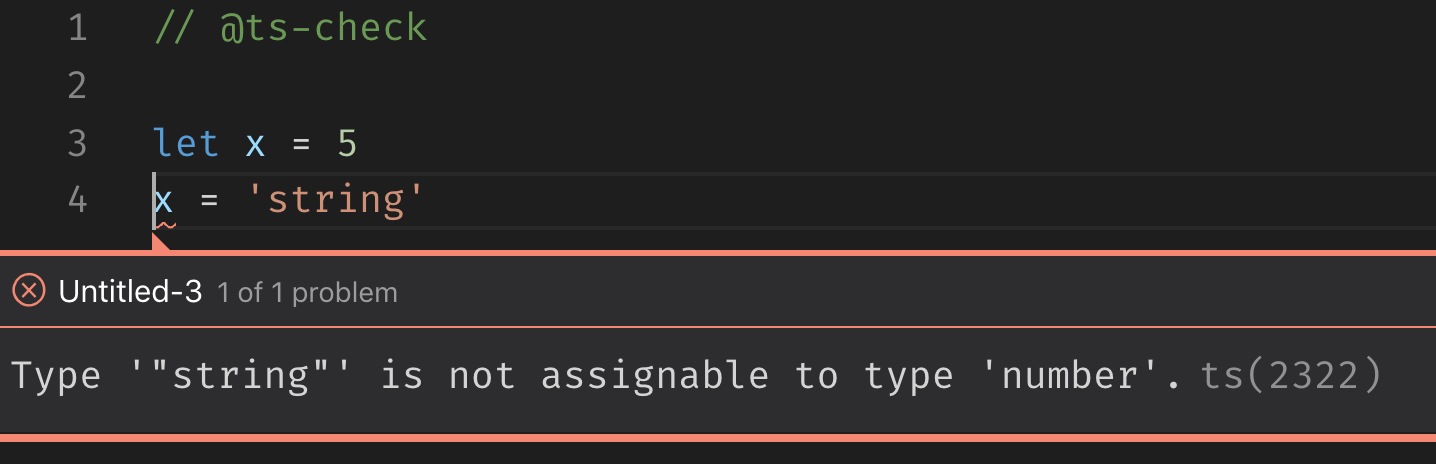Select line number 3 in the gutter
The width and height of the screenshot is (1436, 464).
point(78,143)
